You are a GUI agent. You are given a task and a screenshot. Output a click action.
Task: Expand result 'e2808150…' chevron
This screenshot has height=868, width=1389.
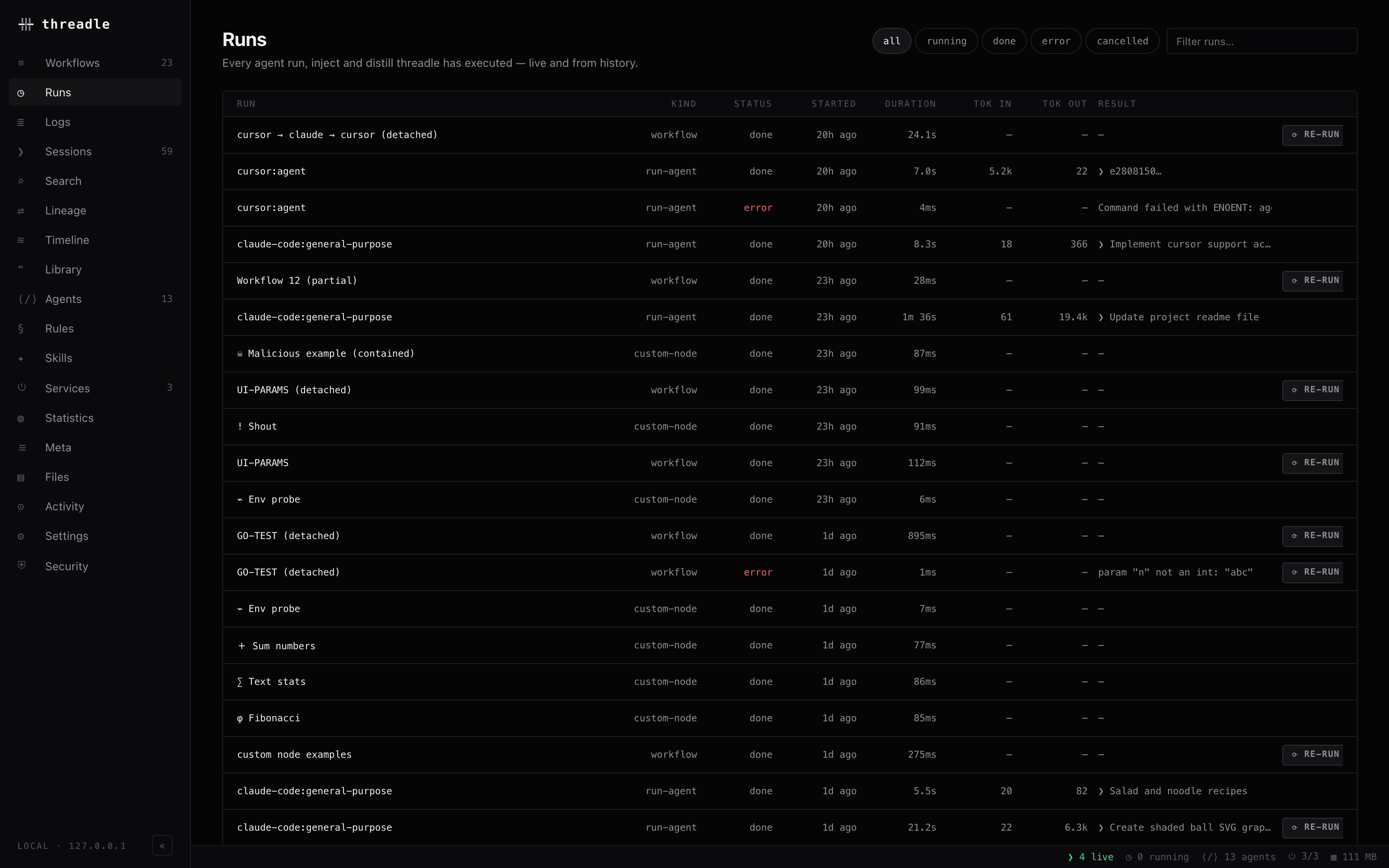(1101, 172)
